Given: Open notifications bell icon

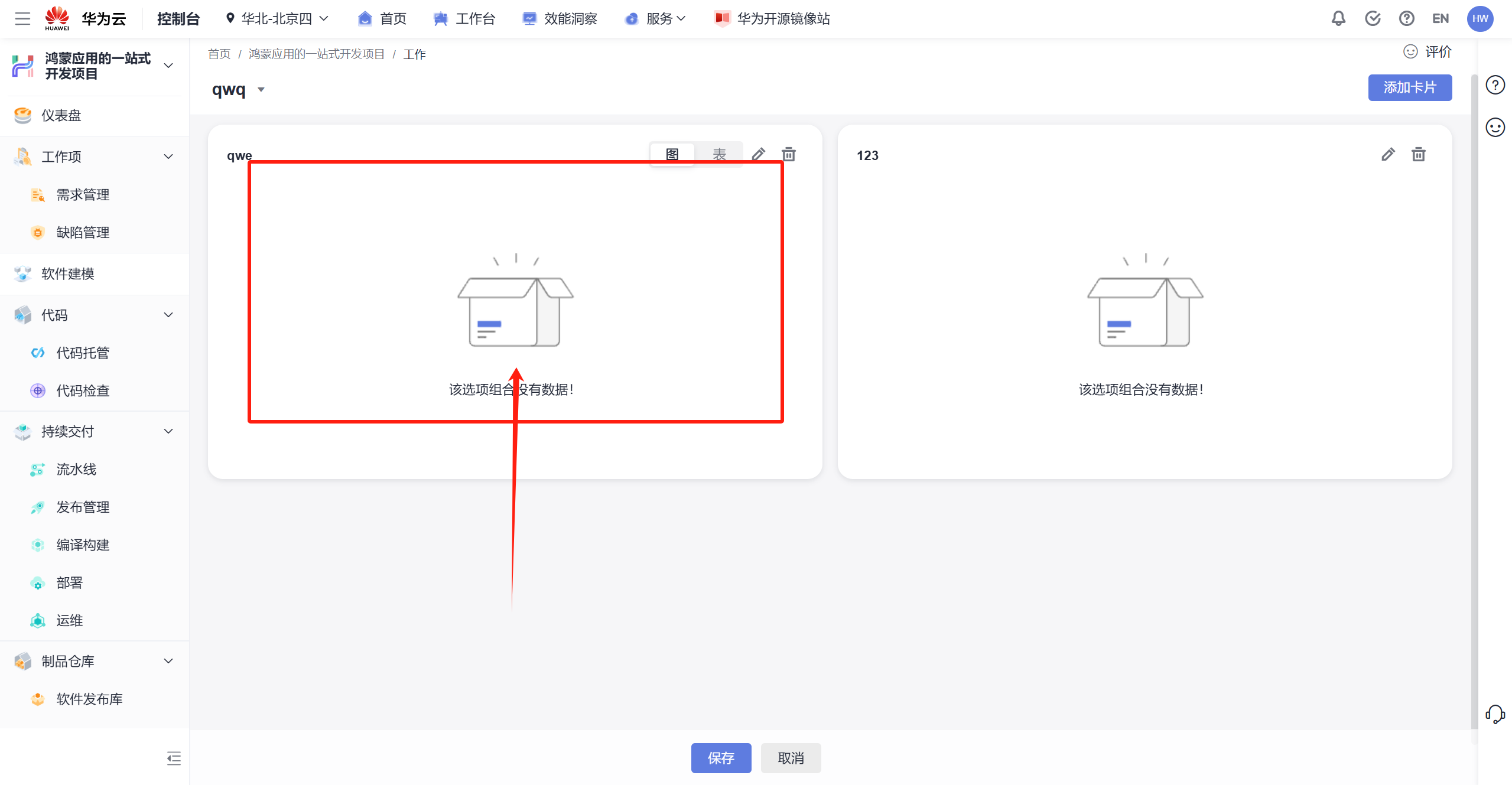Looking at the screenshot, I should 1338,19.
